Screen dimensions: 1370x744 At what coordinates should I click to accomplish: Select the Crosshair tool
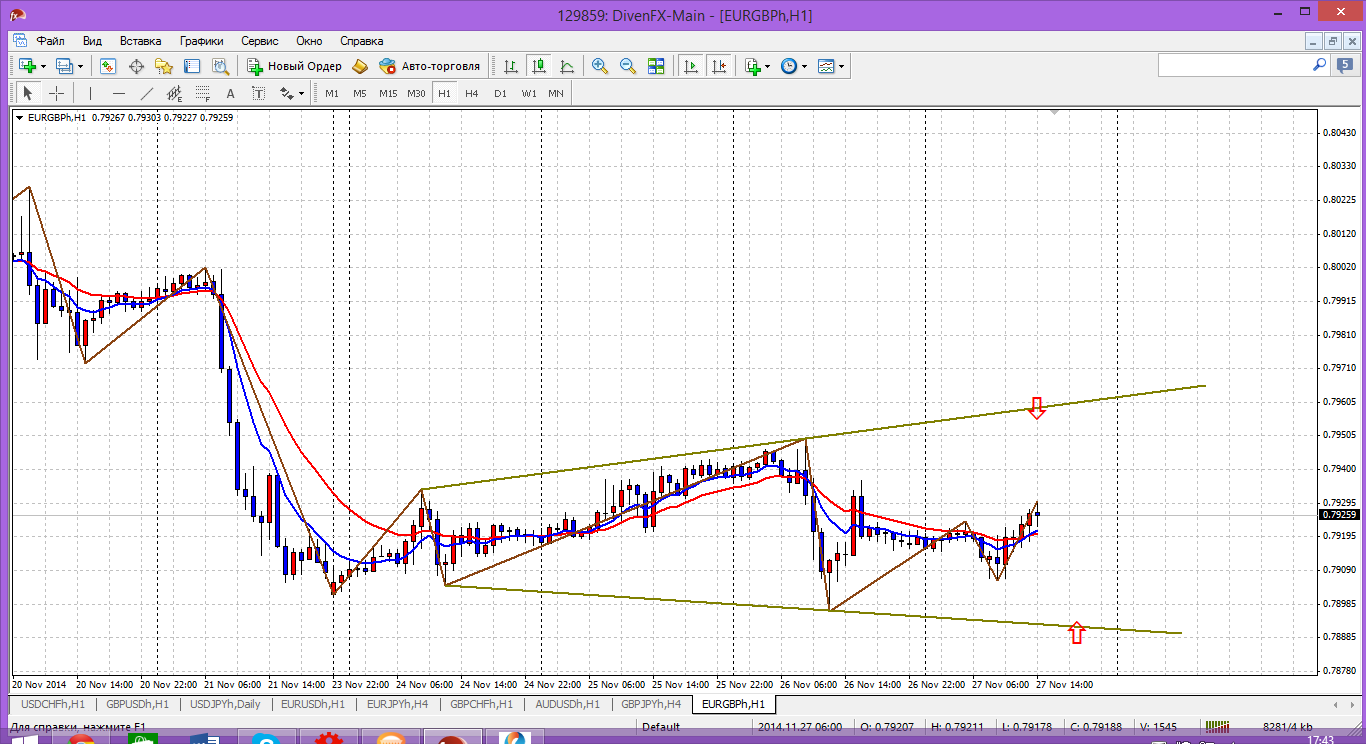(x=57, y=93)
